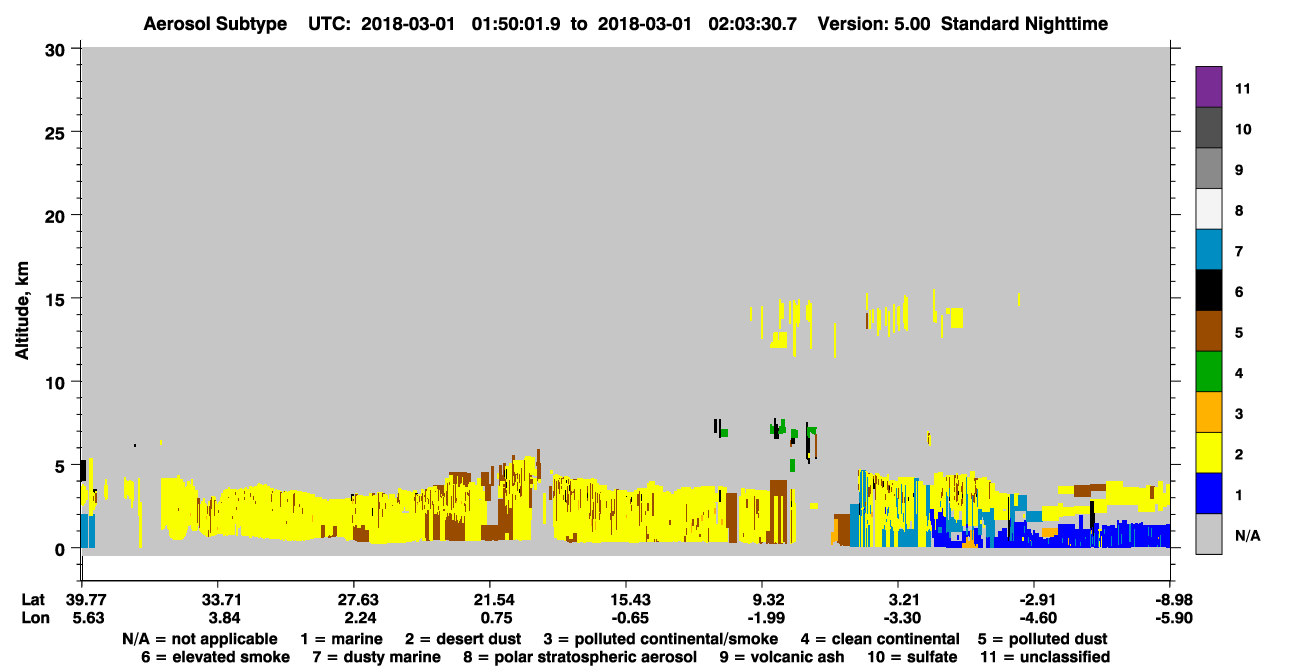The width and height of the screenshot is (1300, 667).
Task: Click the 20 altitude tick label
Action: coord(57,215)
